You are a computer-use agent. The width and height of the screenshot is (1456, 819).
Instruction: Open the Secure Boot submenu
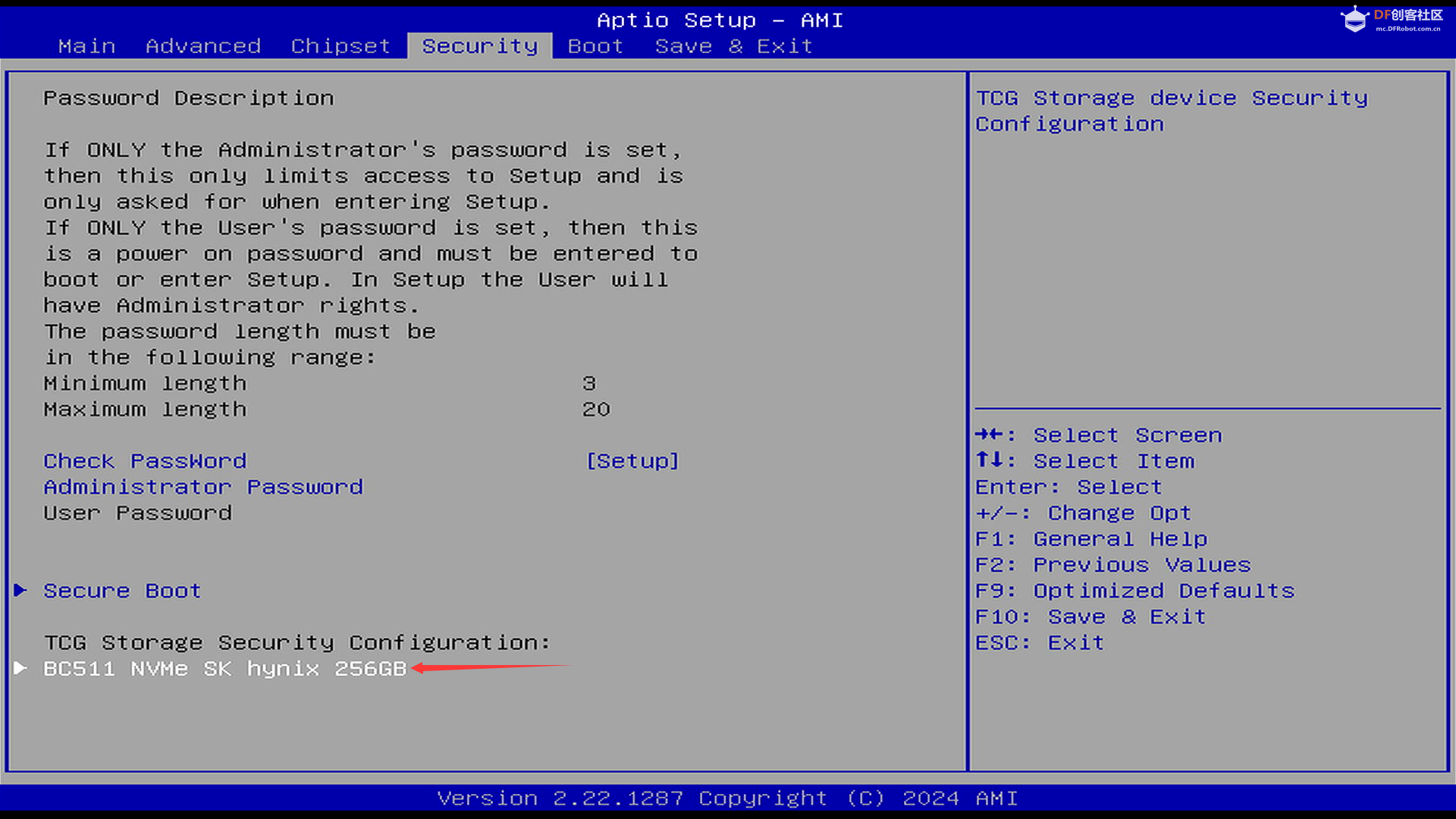(x=122, y=591)
